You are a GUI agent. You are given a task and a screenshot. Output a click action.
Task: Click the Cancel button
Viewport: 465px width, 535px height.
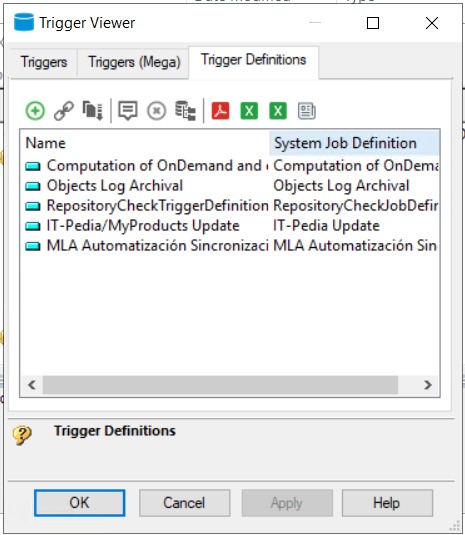184,503
